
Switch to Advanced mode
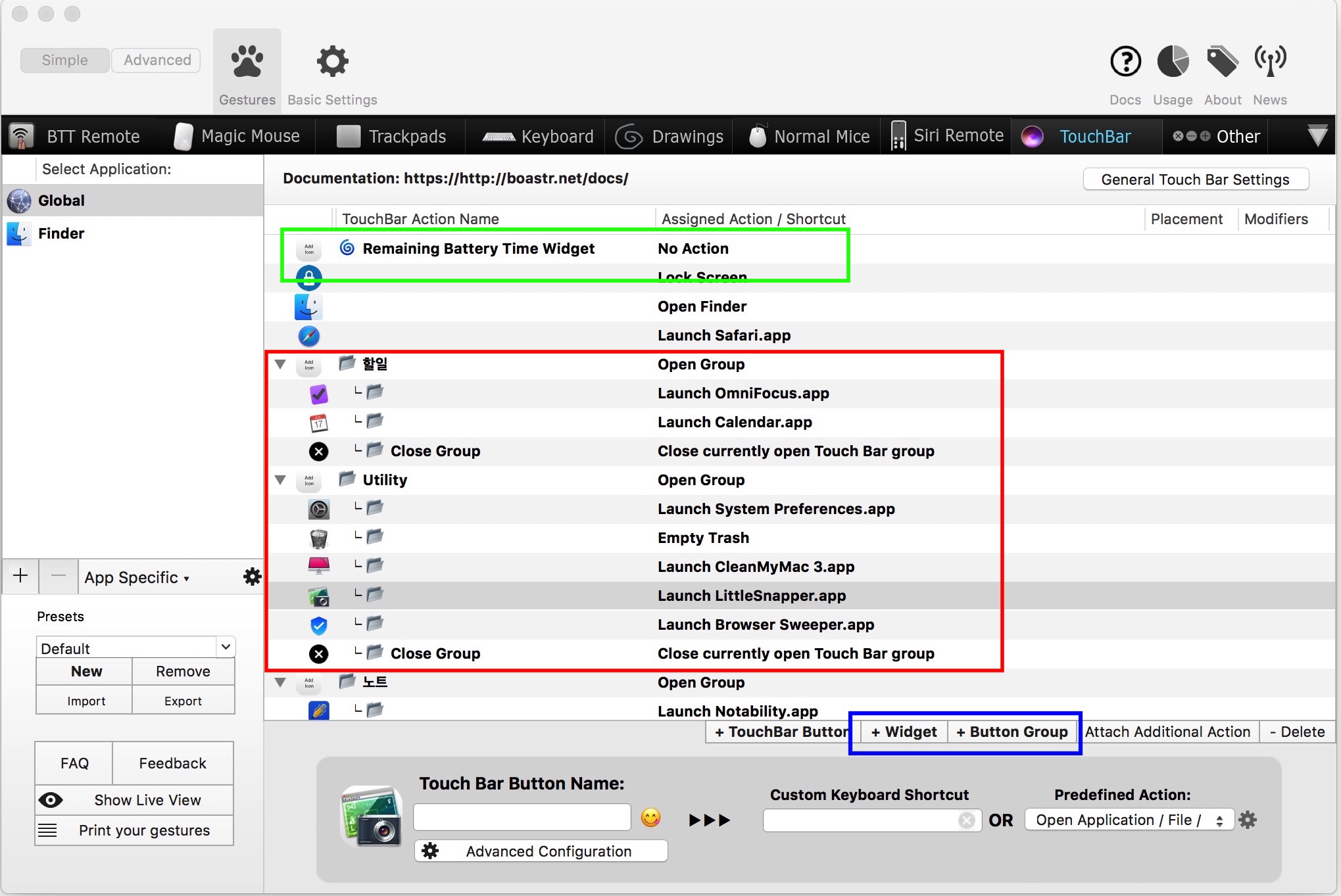(157, 60)
